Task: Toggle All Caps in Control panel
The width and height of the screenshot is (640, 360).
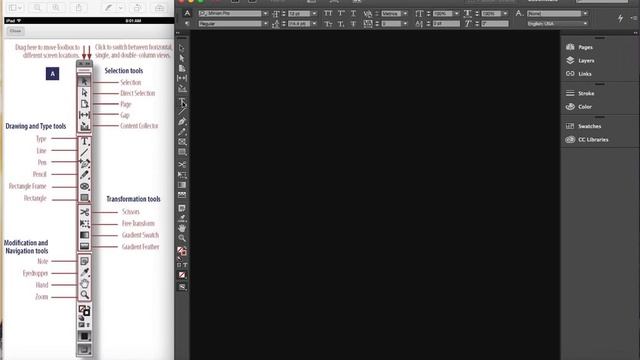Action: pos(328,13)
